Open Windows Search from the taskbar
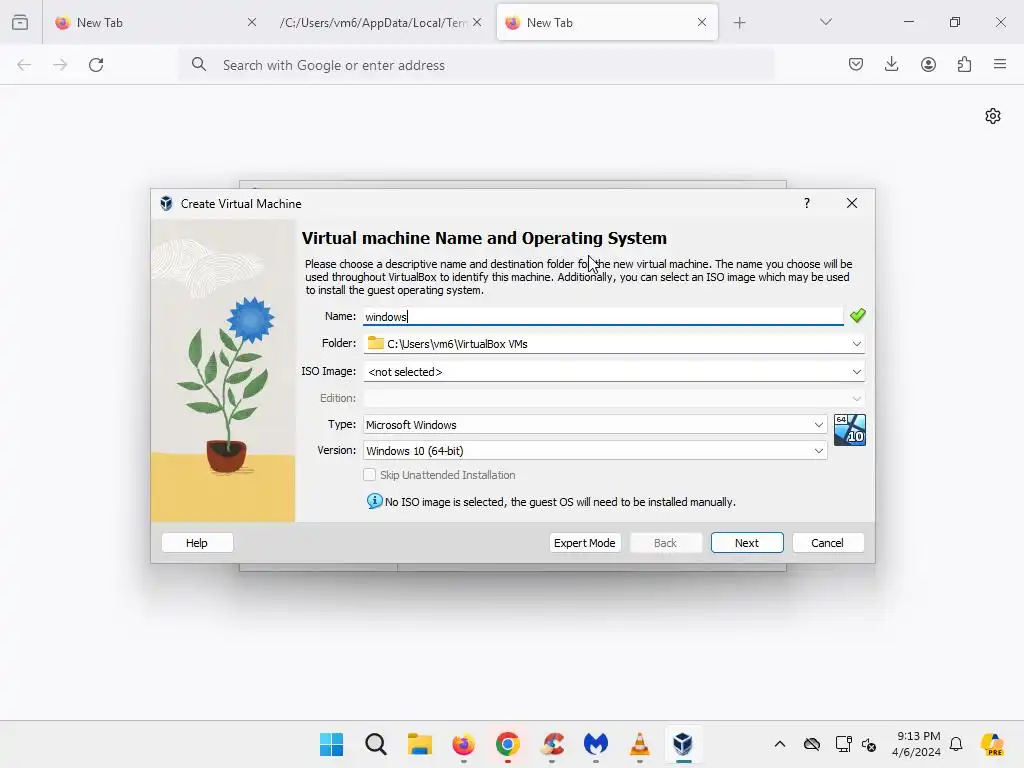 click(376, 744)
